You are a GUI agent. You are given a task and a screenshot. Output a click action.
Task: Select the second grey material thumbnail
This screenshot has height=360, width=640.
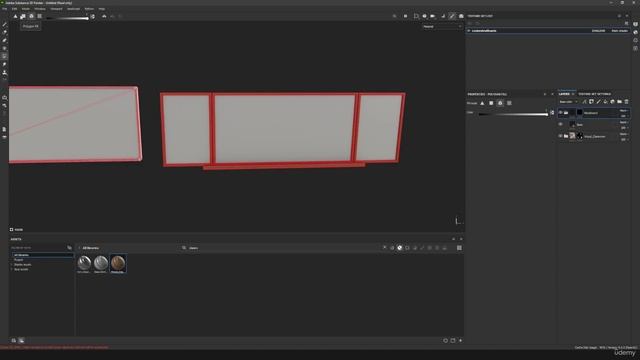[x=101, y=263]
